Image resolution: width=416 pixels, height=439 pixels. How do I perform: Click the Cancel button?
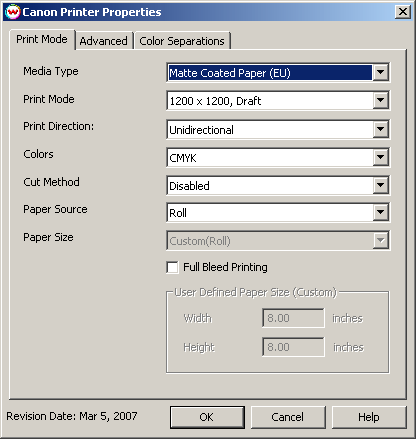pos(288,417)
